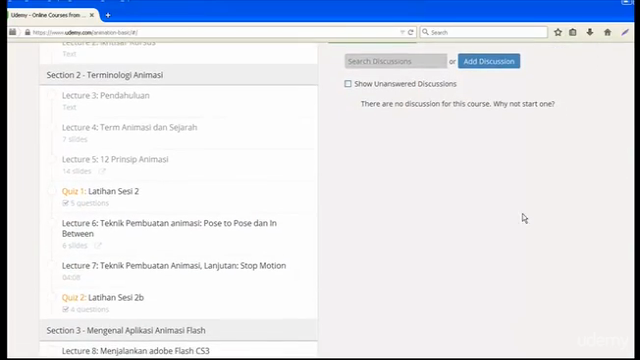The width and height of the screenshot is (640, 360).
Task: Mark Lecture 3: Pendahuluan completion circle
Action: [51, 96]
